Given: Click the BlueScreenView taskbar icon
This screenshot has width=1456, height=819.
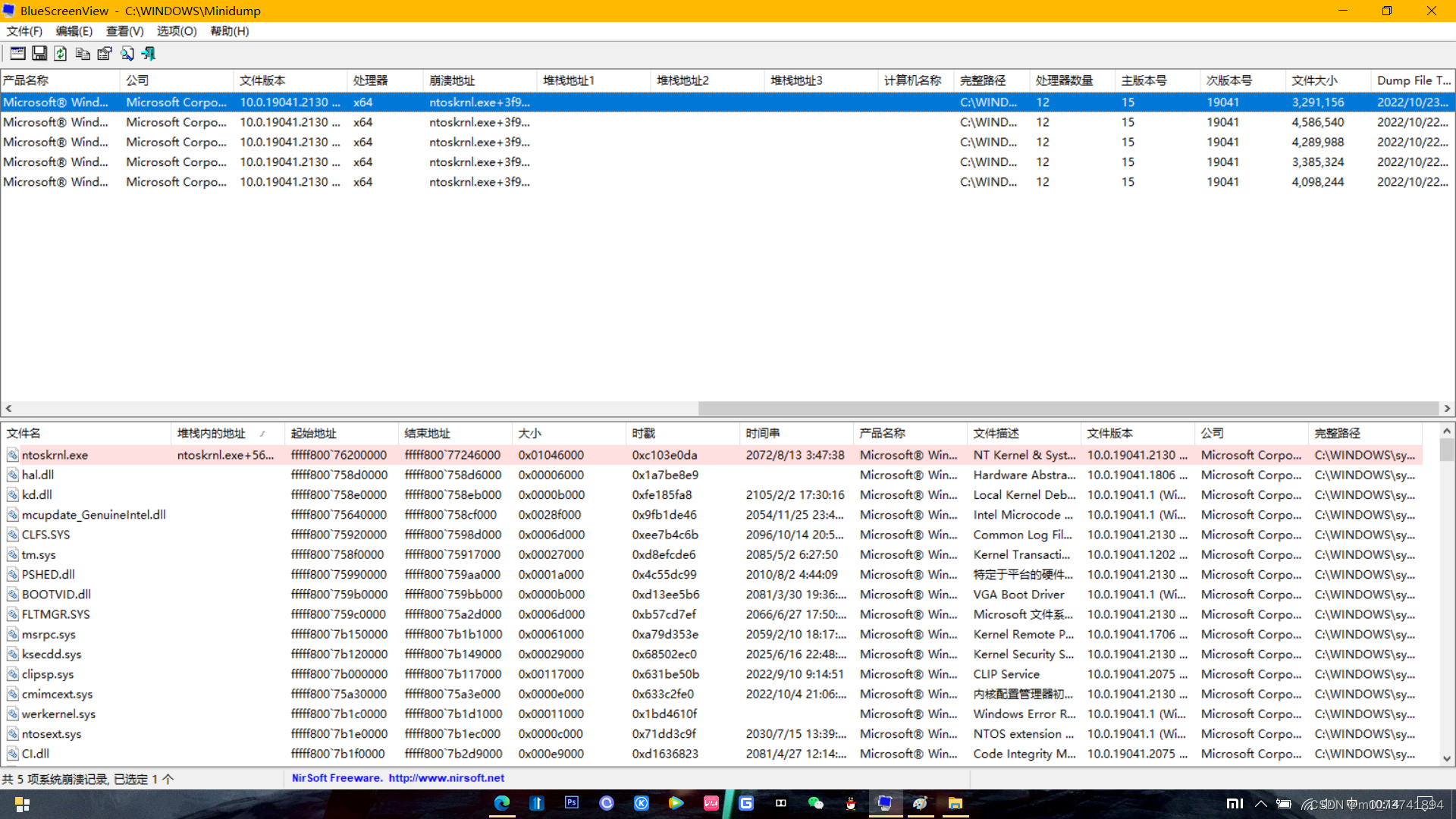Looking at the screenshot, I should [886, 803].
